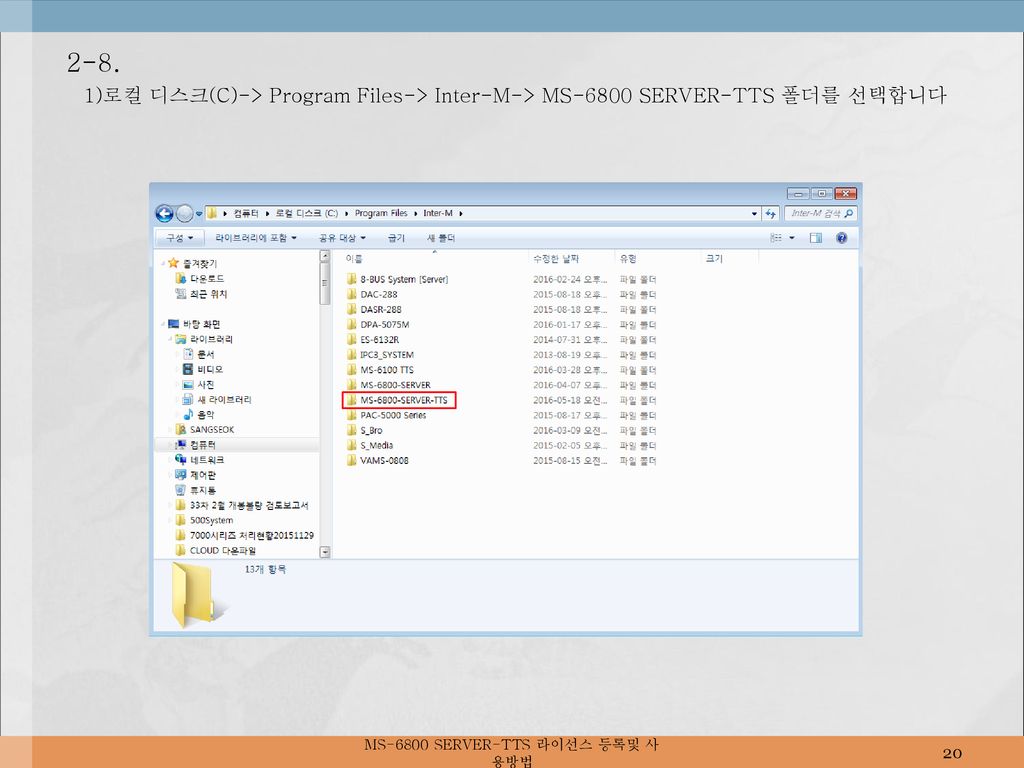1024x768 pixels.
Task: Select 새 라이브러리 item
Action: [x=223, y=399]
